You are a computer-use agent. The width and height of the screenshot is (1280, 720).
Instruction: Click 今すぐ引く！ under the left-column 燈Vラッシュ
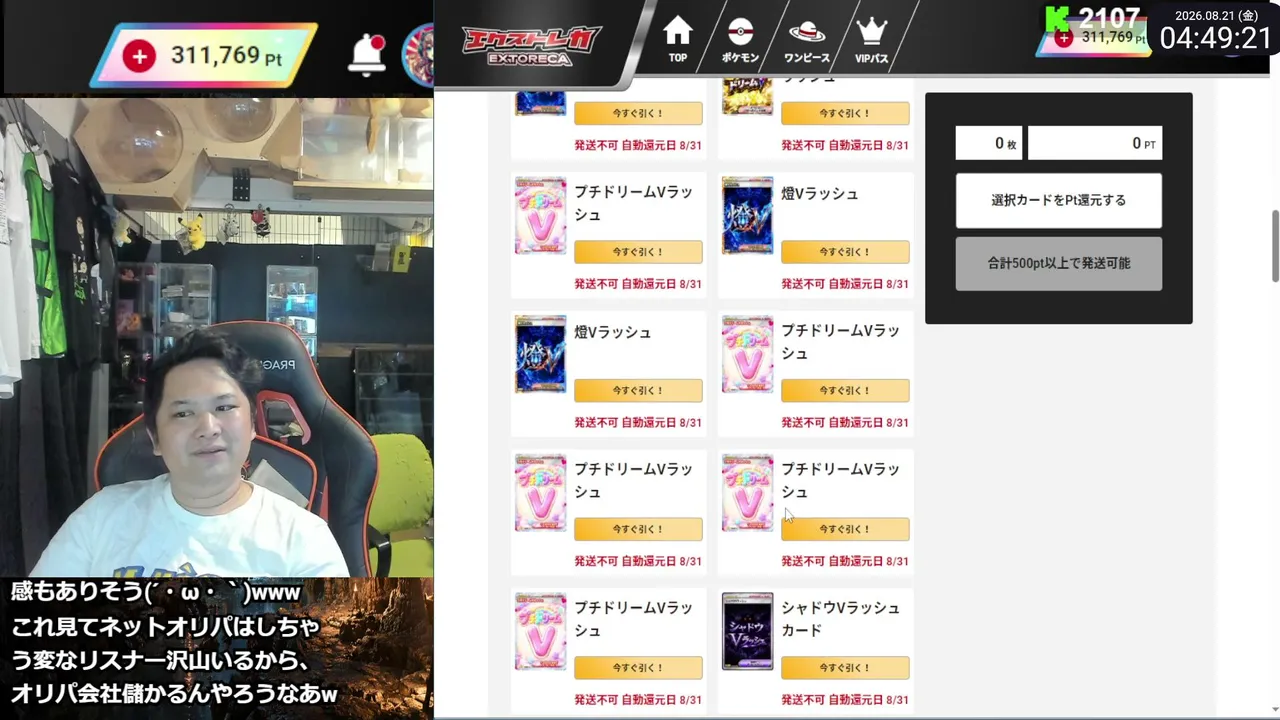click(638, 391)
